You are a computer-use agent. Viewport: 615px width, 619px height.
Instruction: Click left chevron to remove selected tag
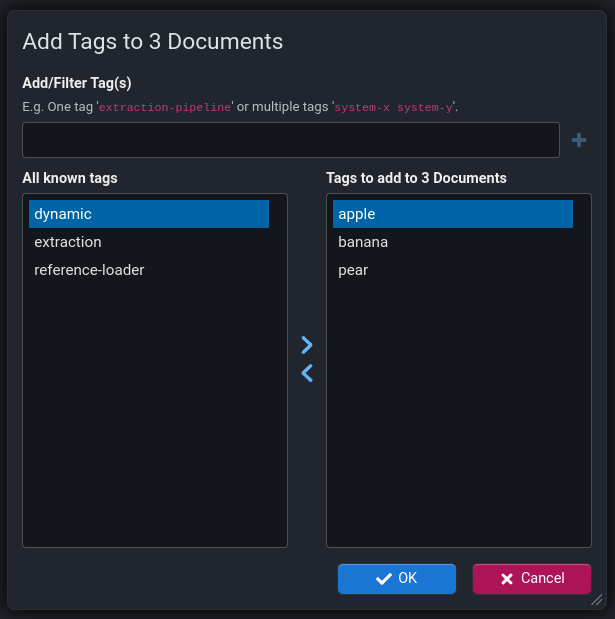click(x=307, y=373)
